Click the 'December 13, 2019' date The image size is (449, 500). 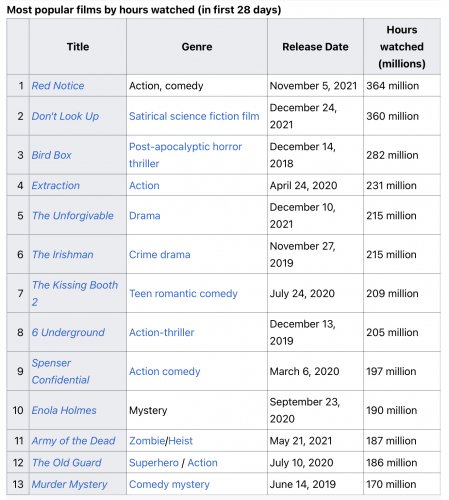(x=303, y=332)
